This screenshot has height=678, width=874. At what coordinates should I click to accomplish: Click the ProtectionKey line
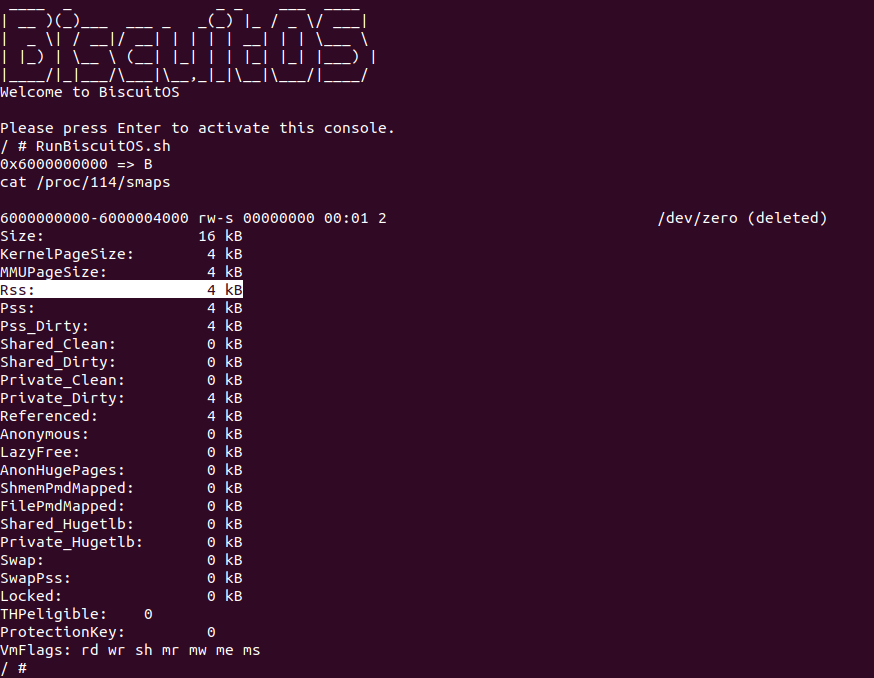[x=107, y=632]
